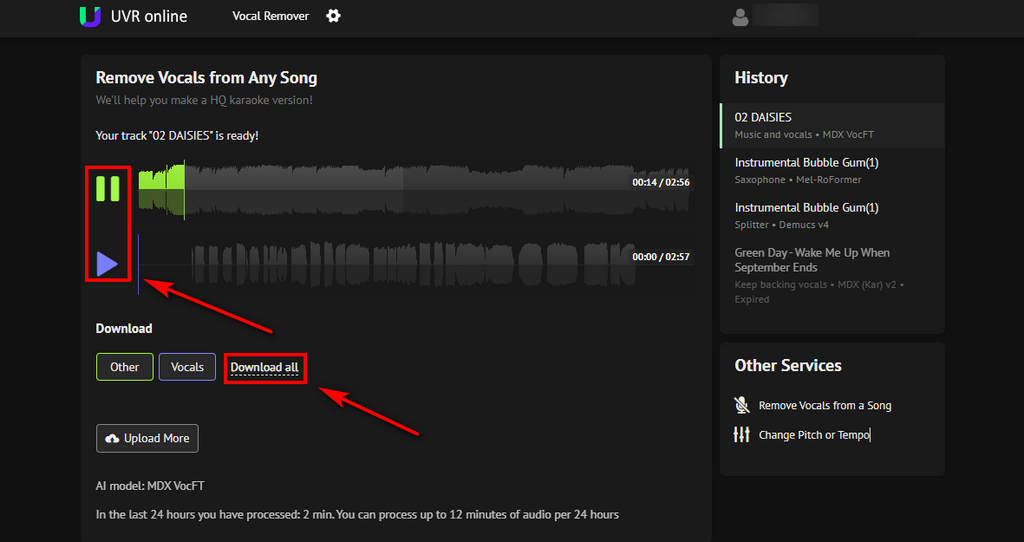The width and height of the screenshot is (1024, 542).
Task: Go to UVR online home title
Action: click(x=149, y=16)
